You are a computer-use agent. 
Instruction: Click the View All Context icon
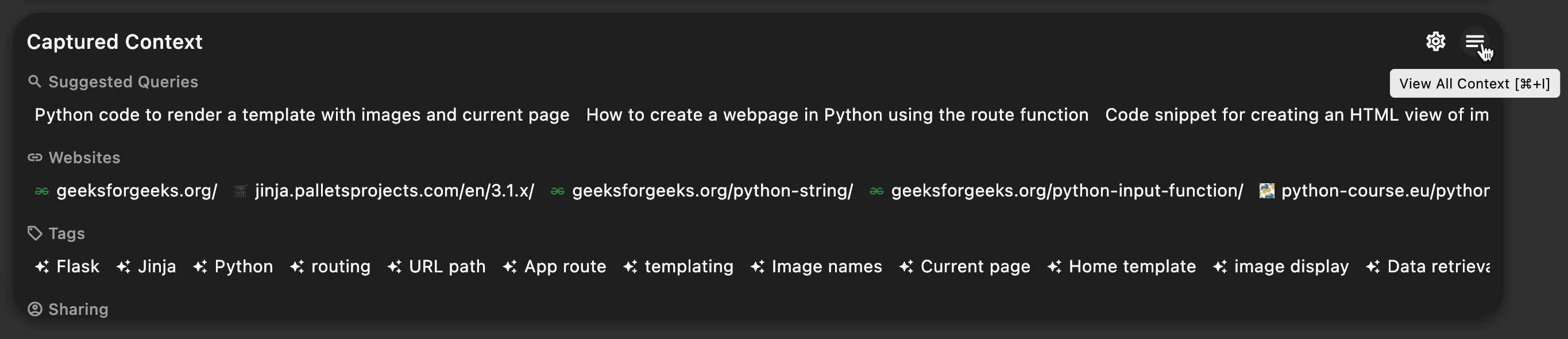coord(1475,41)
